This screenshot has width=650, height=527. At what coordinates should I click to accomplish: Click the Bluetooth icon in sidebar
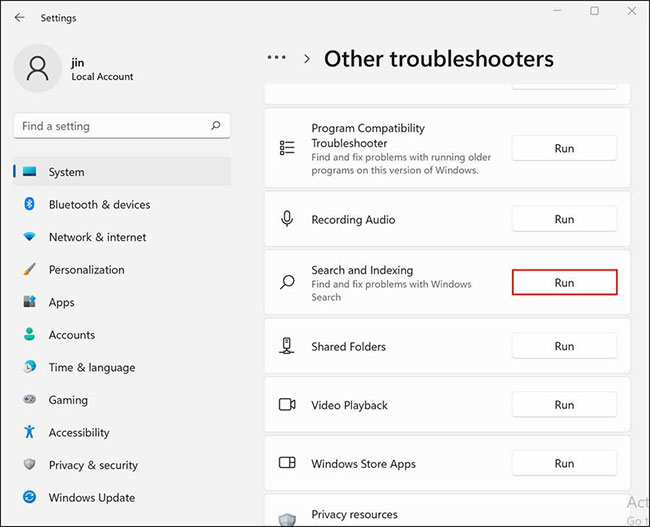pos(29,204)
